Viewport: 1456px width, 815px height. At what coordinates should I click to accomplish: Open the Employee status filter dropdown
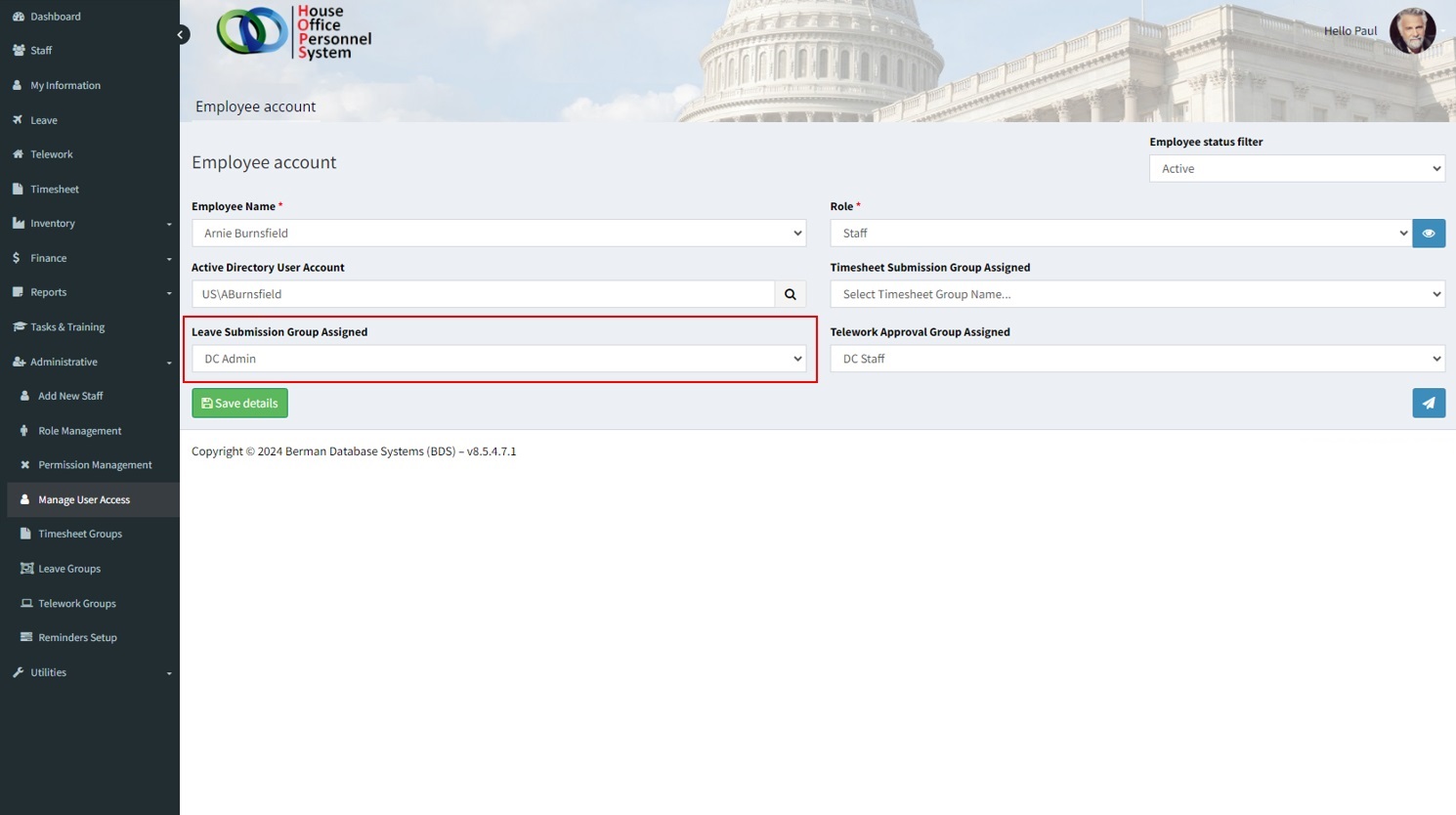tap(1296, 169)
